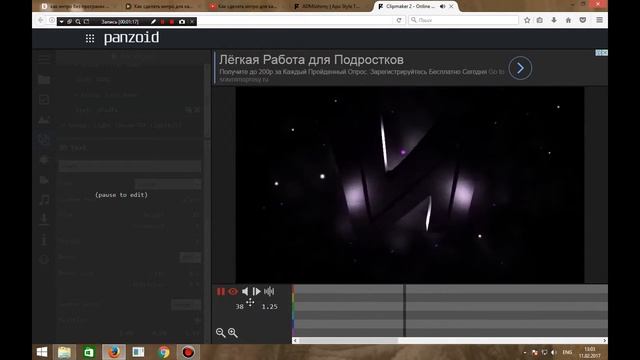Click the ad's round arrow button
The width and height of the screenshot is (640, 360).
click(520, 68)
